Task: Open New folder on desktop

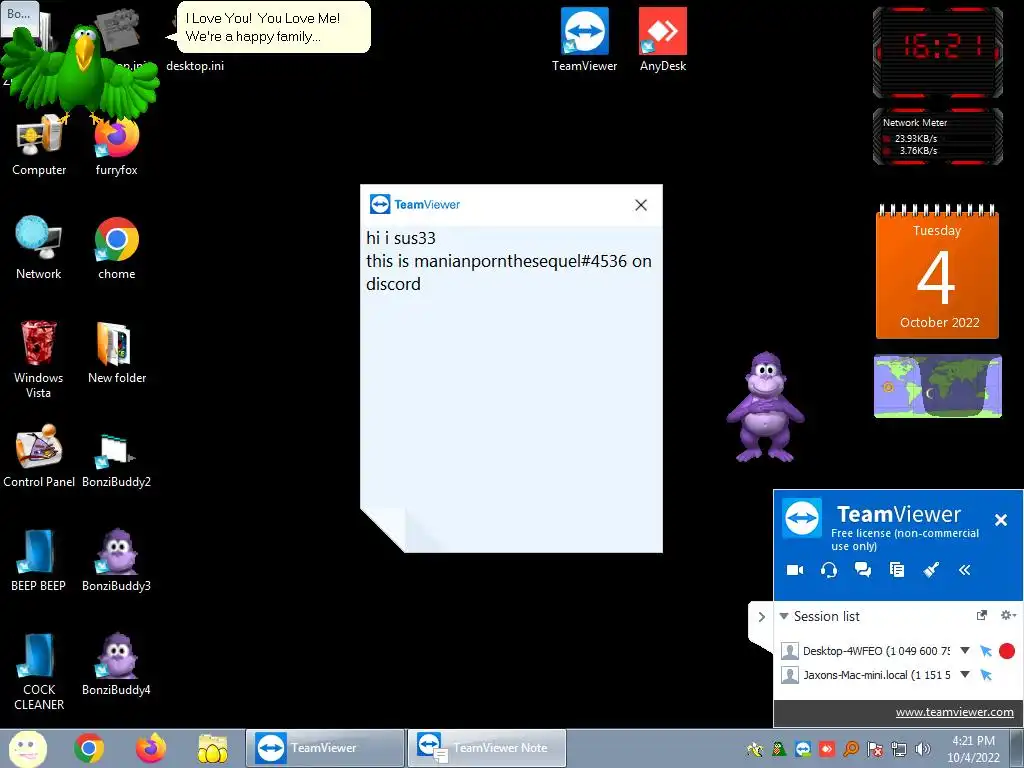Action: click(x=117, y=352)
